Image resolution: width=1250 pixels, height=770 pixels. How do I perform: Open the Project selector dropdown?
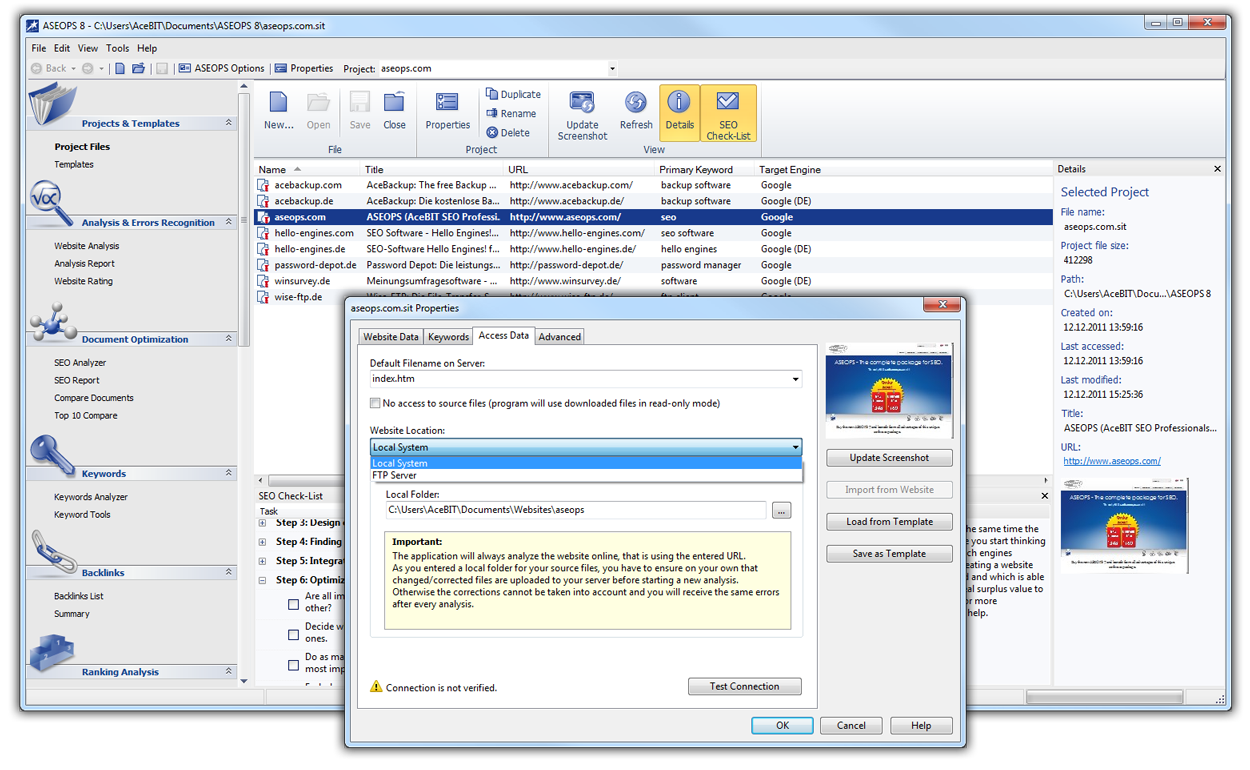tap(612, 69)
